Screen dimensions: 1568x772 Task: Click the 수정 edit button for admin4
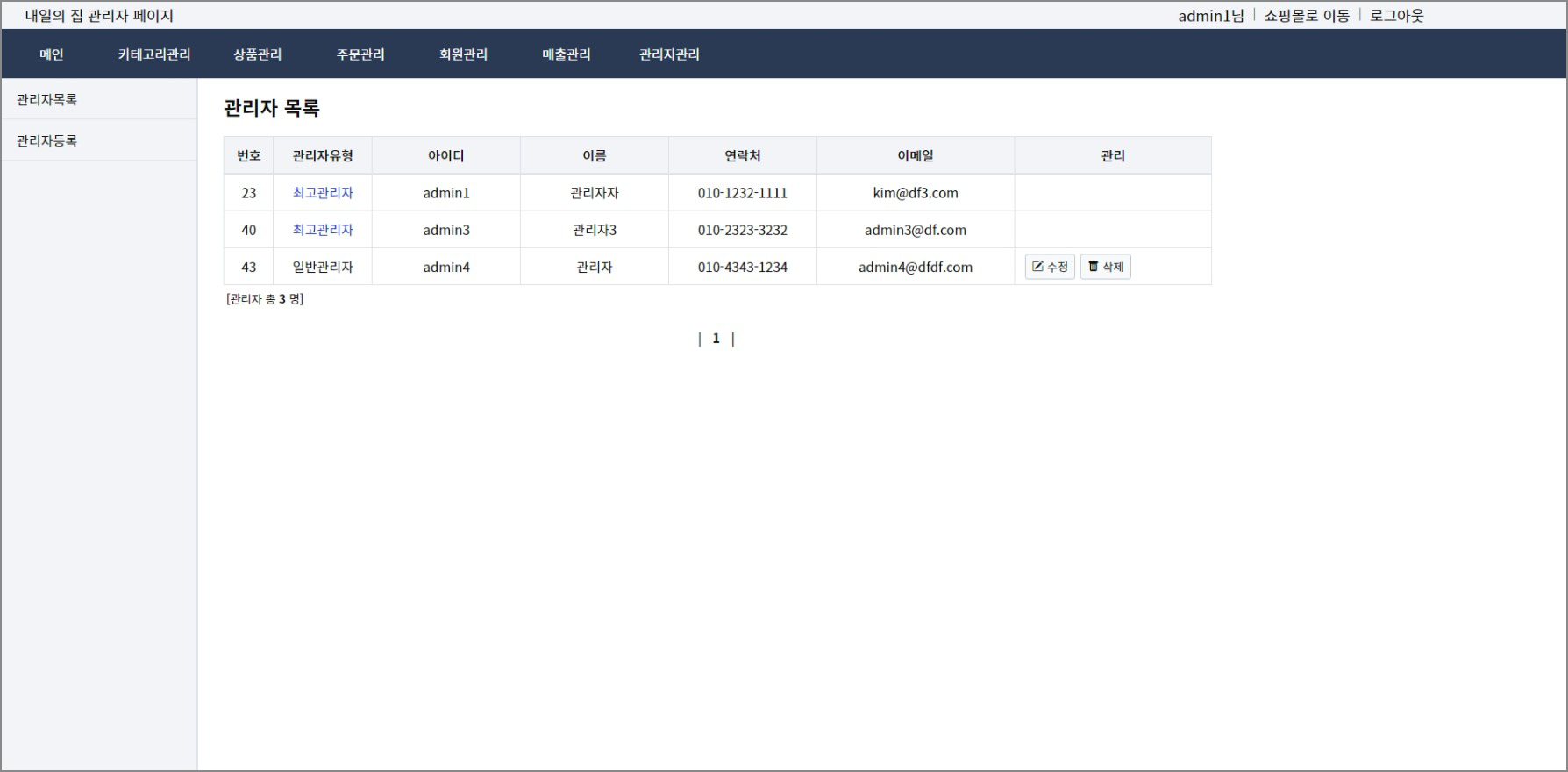pyautogui.click(x=1050, y=267)
